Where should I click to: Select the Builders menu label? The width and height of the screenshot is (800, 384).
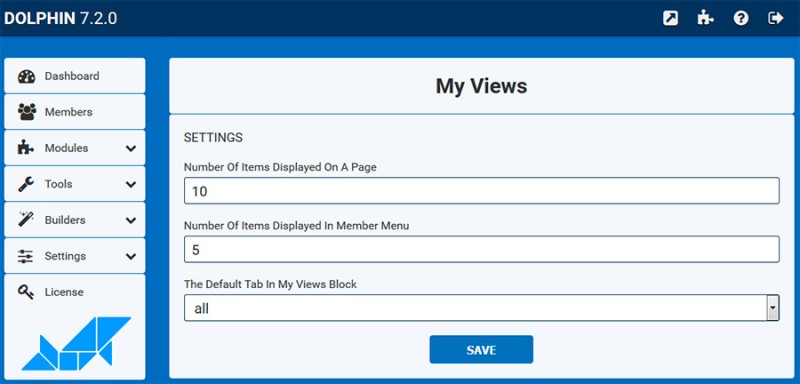pyautogui.click(x=65, y=220)
